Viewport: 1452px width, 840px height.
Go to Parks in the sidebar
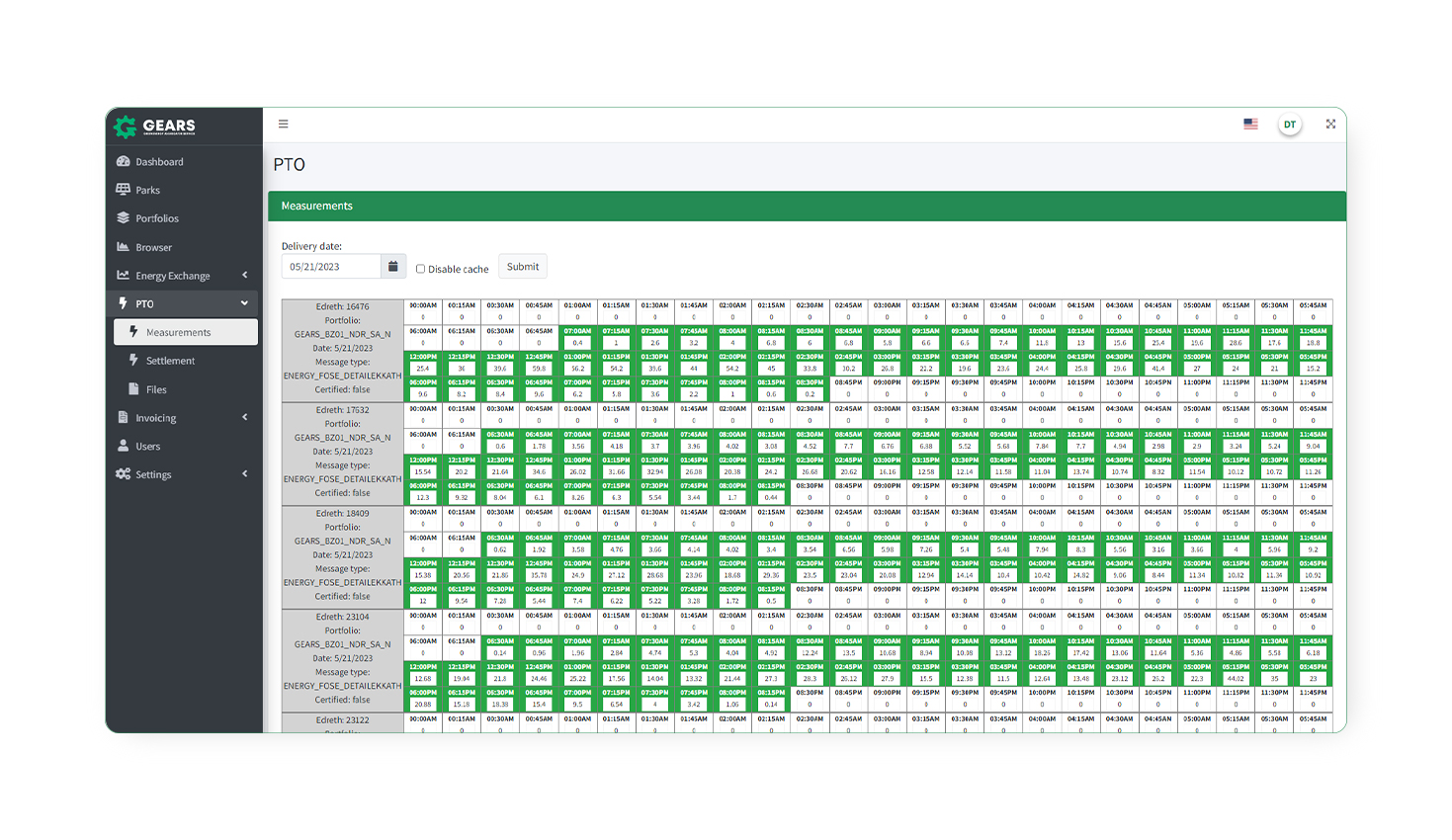(x=147, y=190)
